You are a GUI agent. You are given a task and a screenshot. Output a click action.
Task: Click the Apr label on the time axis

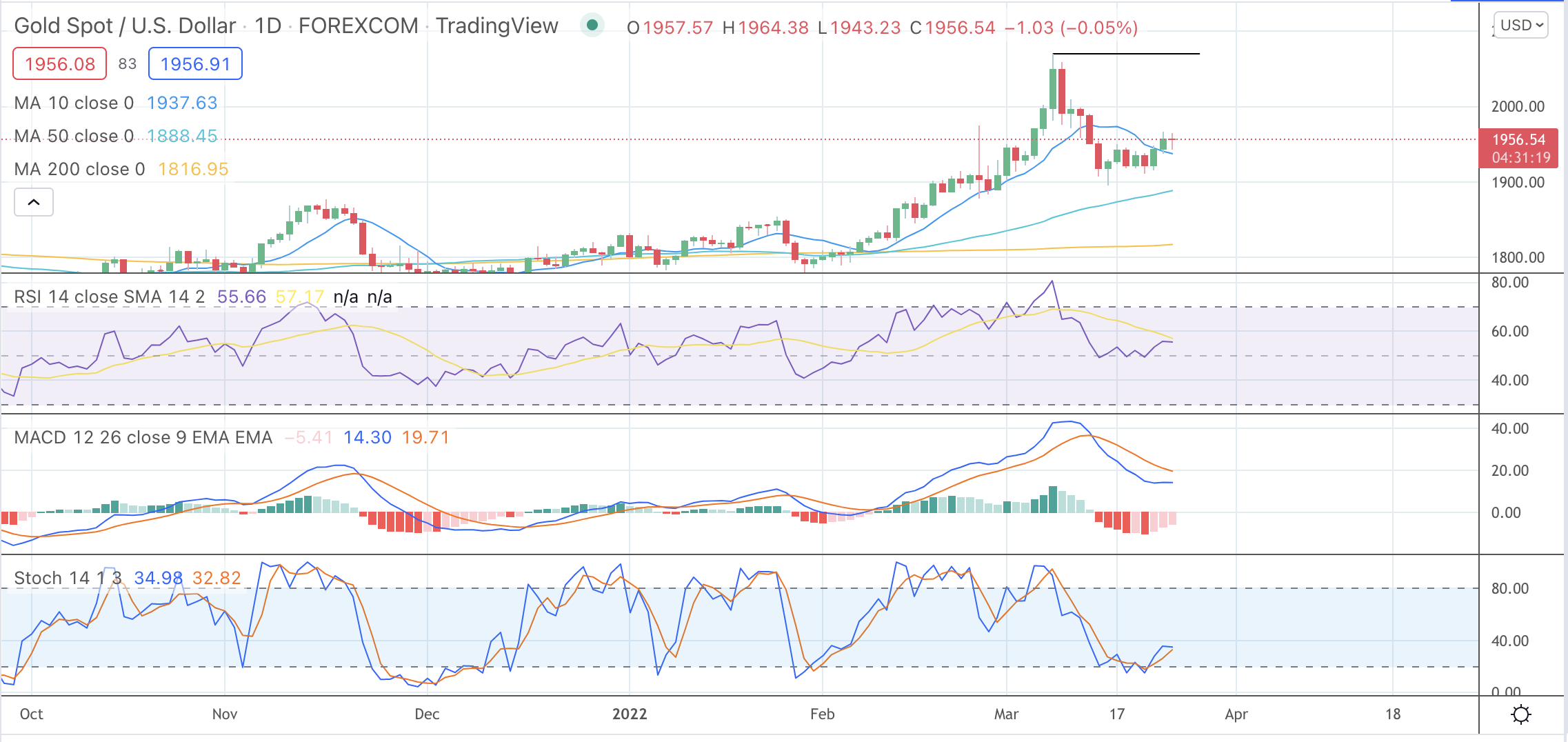point(1236,714)
